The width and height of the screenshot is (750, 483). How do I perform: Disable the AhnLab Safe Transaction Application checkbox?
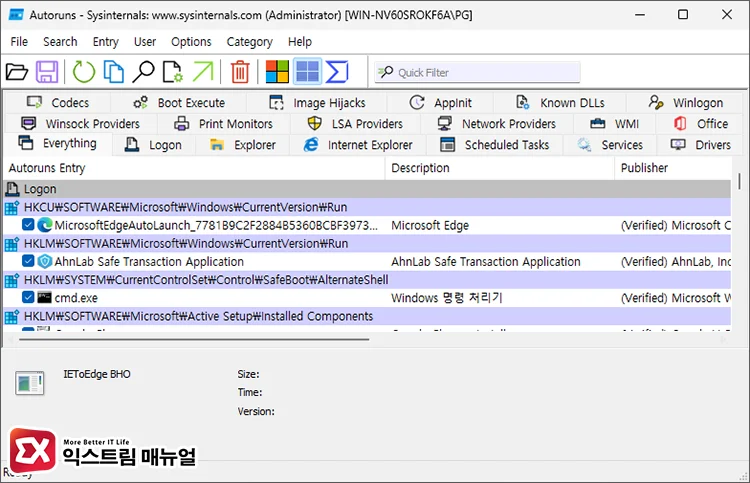point(28,262)
